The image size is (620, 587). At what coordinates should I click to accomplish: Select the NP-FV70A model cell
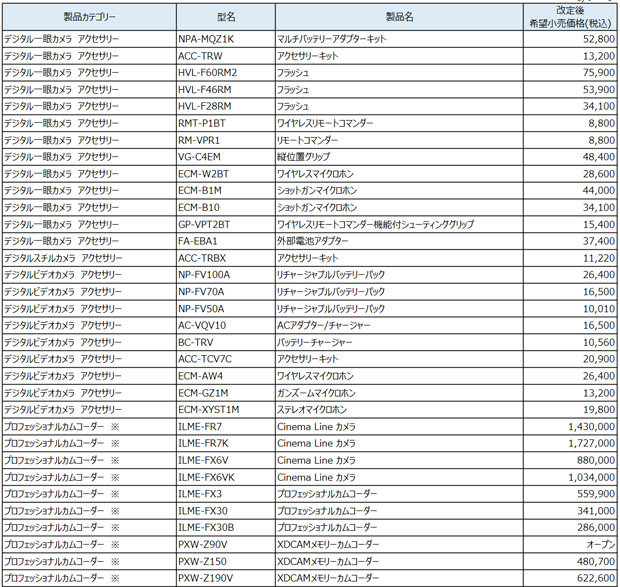[x=226, y=292]
